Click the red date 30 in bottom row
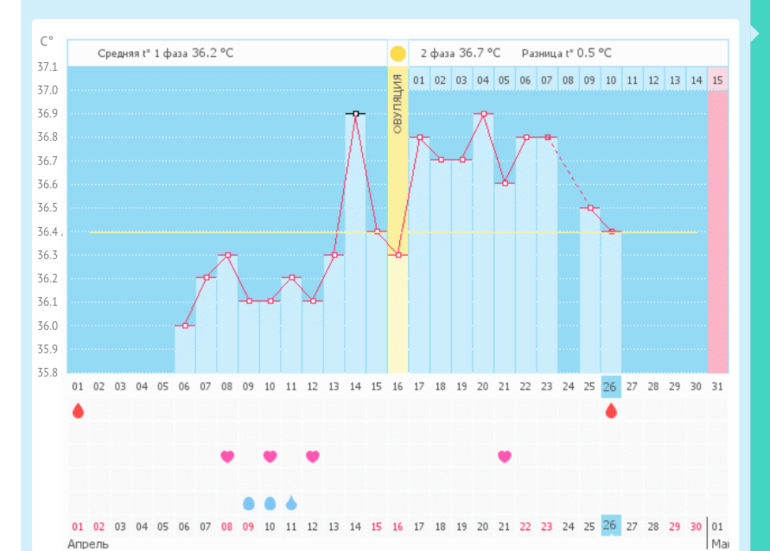 point(696,526)
